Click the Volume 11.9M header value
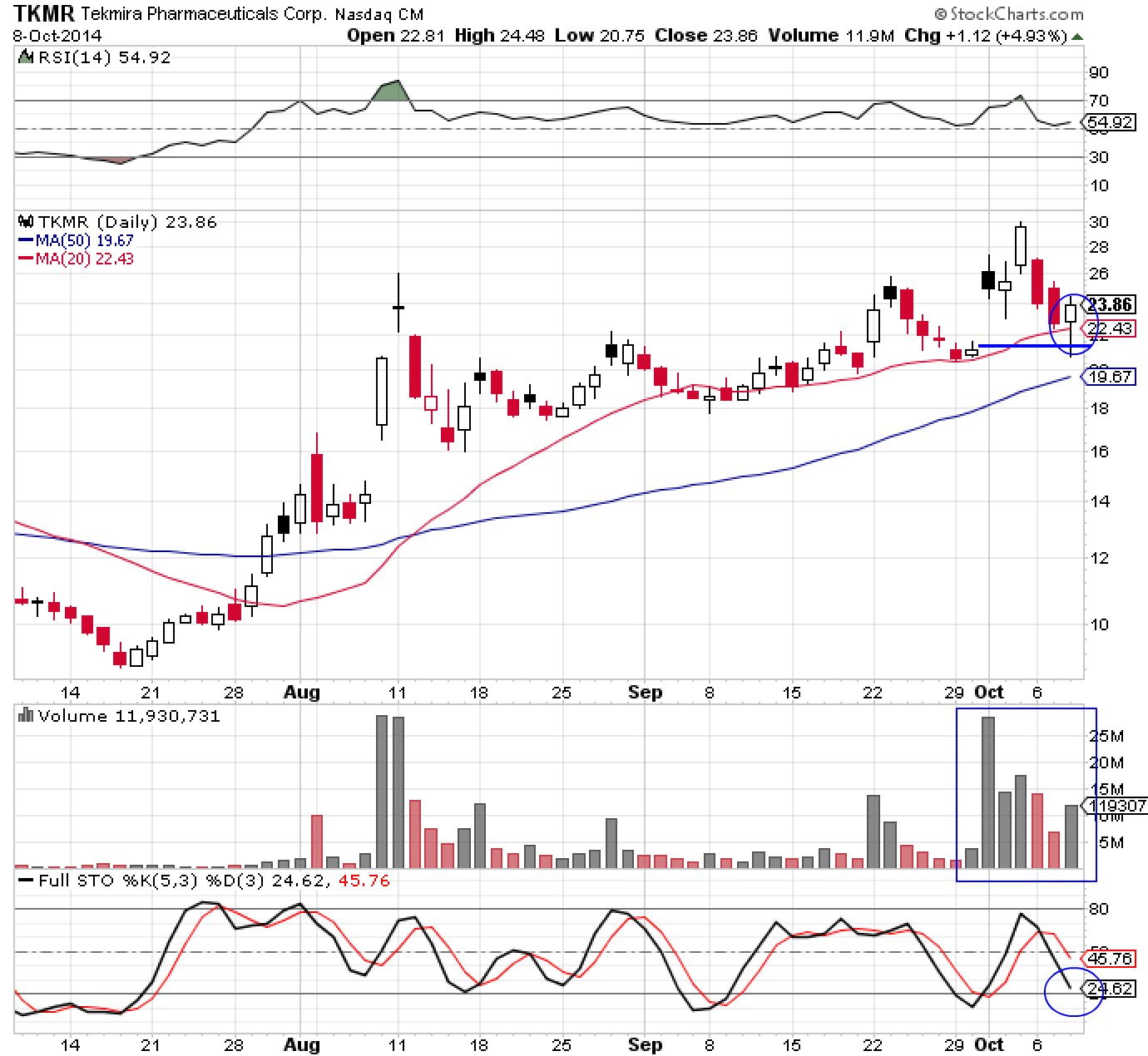Image resolution: width=1148 pixels, height=1056 pixels. [x=831, y=36]
